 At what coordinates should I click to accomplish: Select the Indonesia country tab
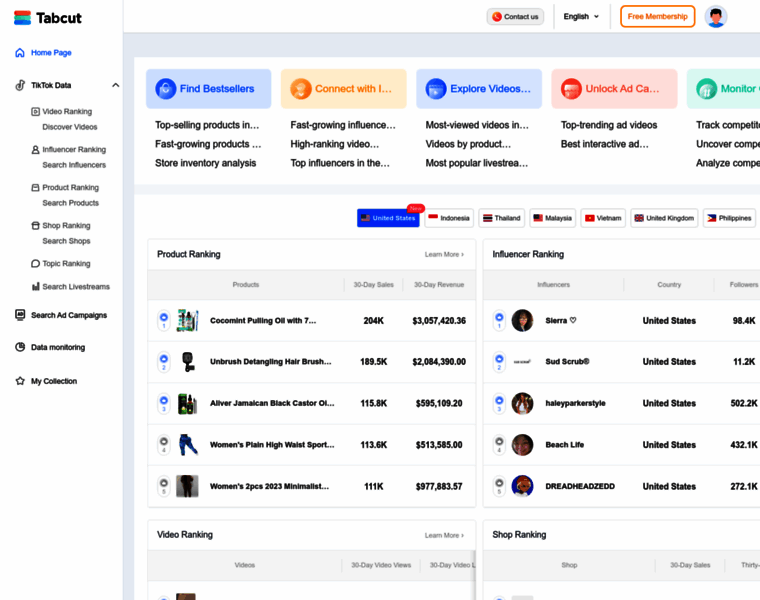point(449,218)
